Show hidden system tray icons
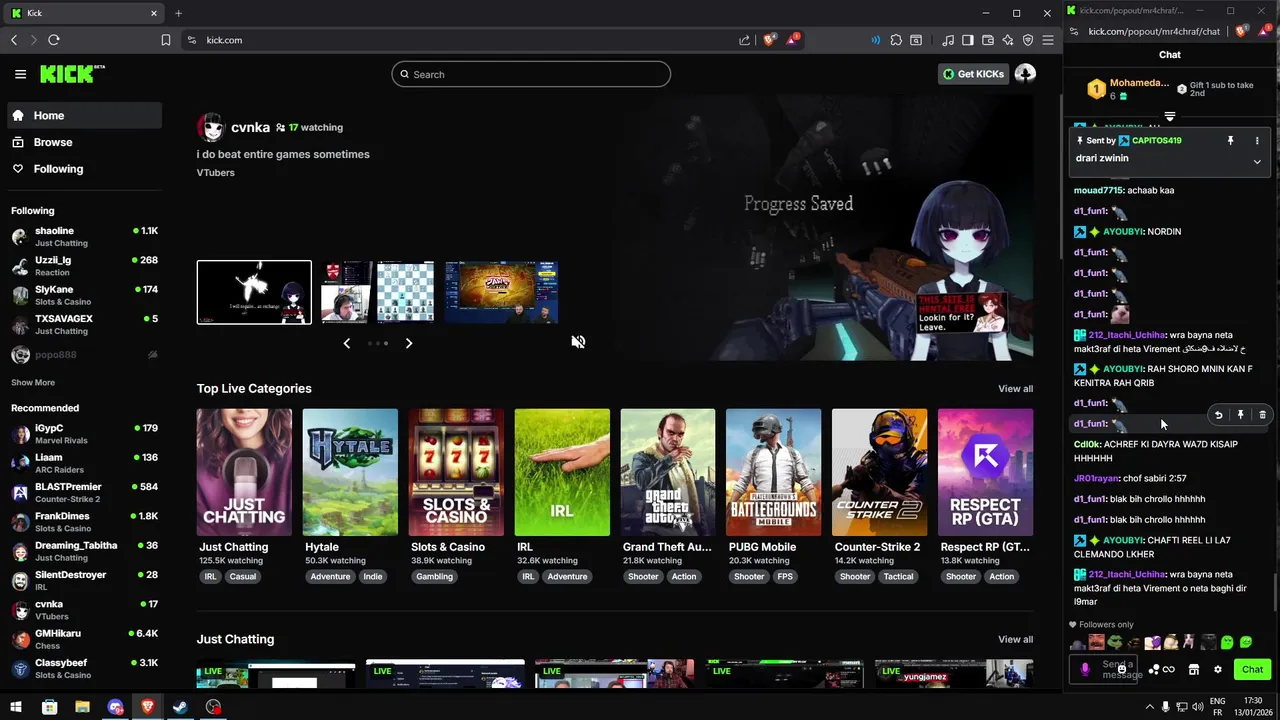 pos(1148,707)
